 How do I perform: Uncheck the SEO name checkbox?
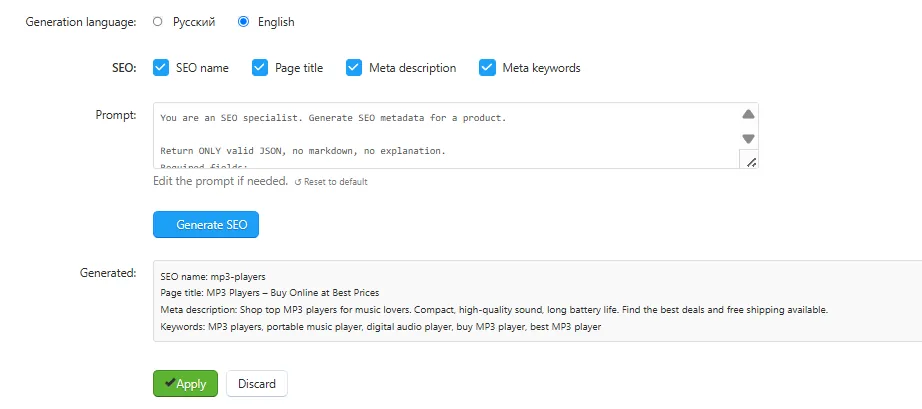161,68
